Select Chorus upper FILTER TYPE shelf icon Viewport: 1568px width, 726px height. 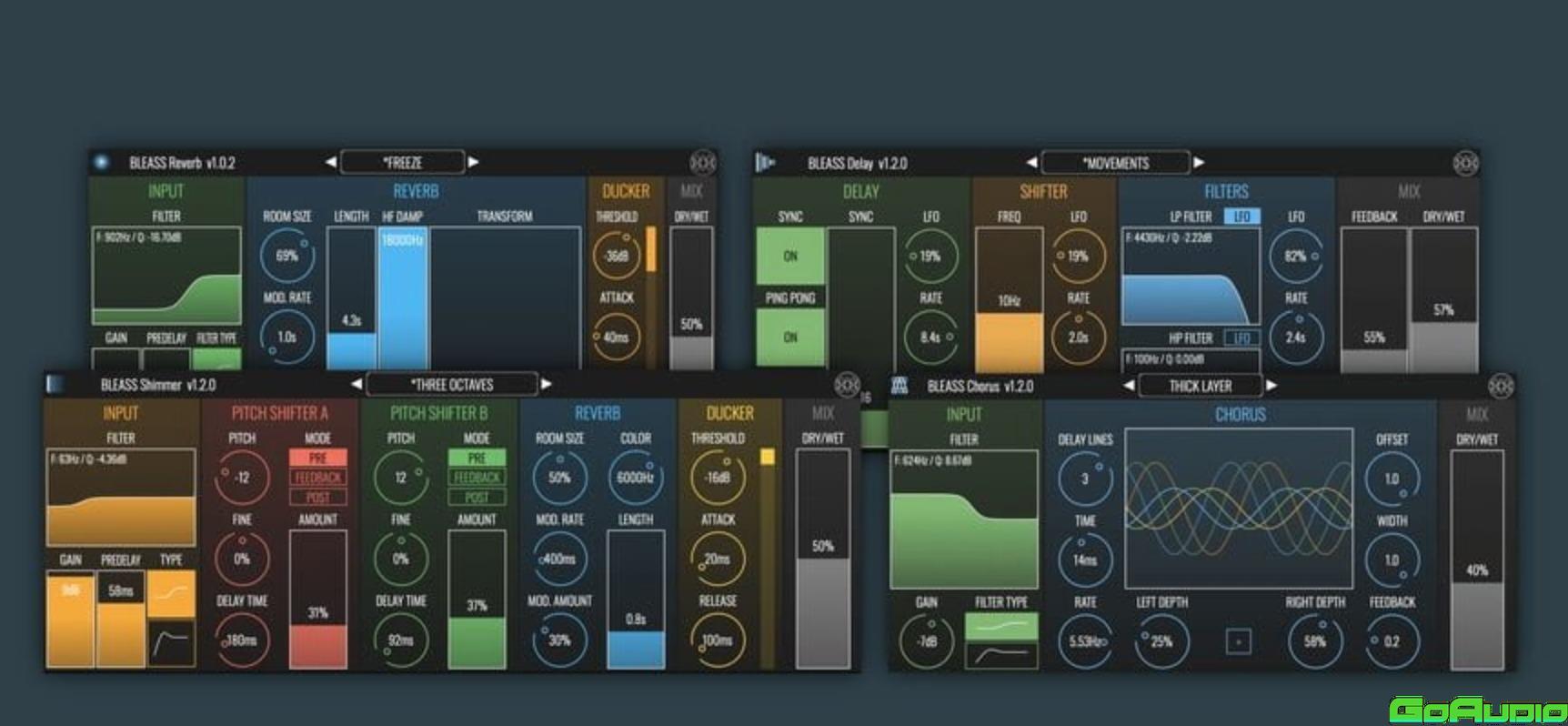[x=1001, y=627]
